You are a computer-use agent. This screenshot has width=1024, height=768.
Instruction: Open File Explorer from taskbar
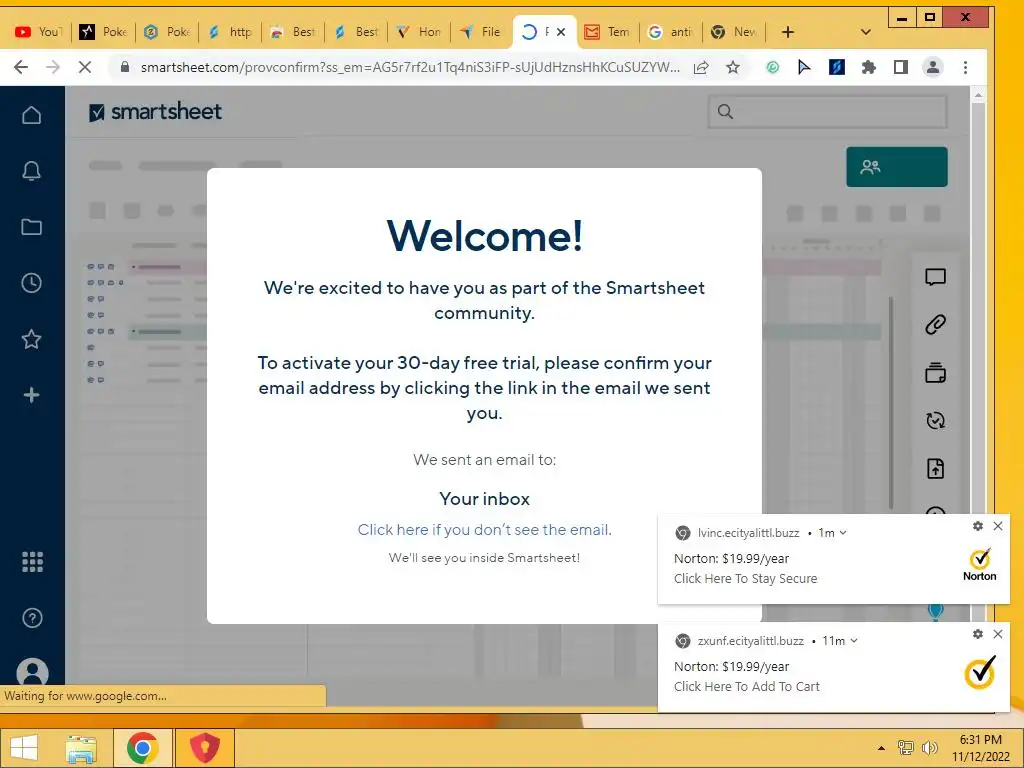[x=81, y=748]
